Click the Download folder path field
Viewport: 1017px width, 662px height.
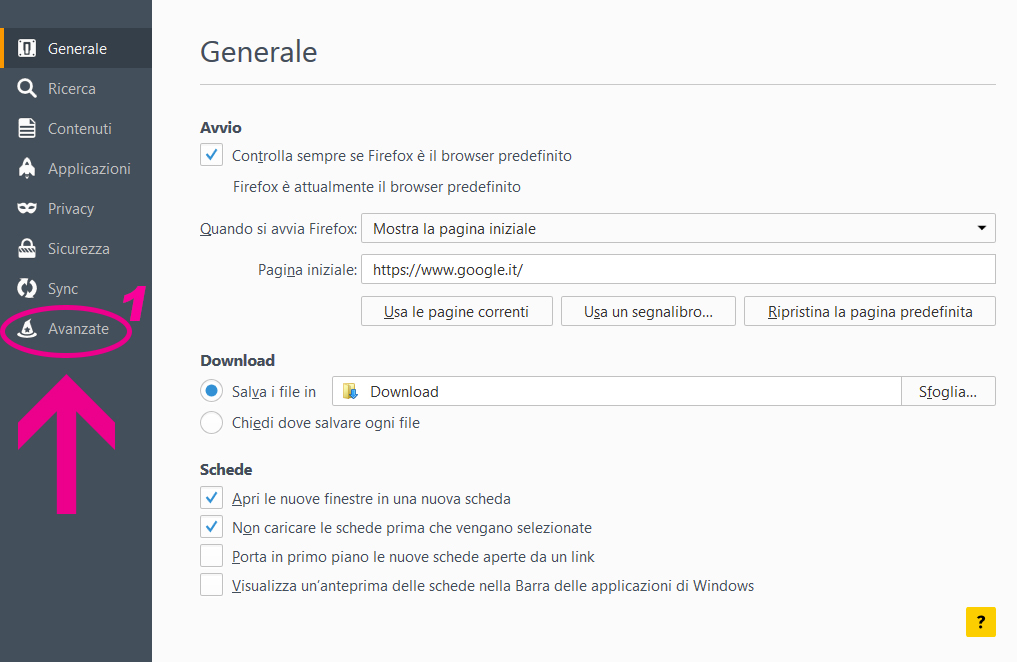pyautogui.click(x=617, y=391)
